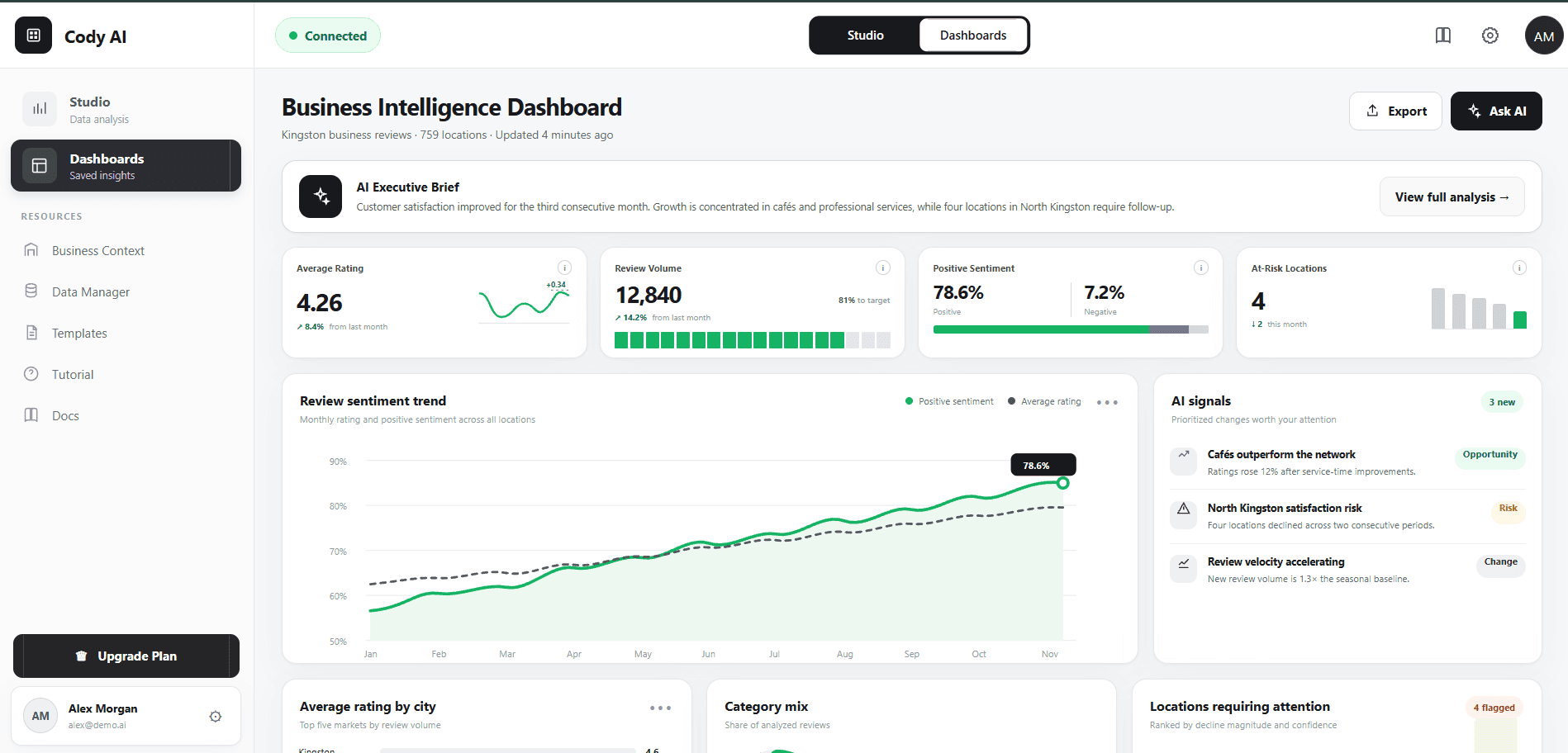Screen dimensions: 1568x753
Task: Click the Business Context building icon
Action: coord(31,250)
